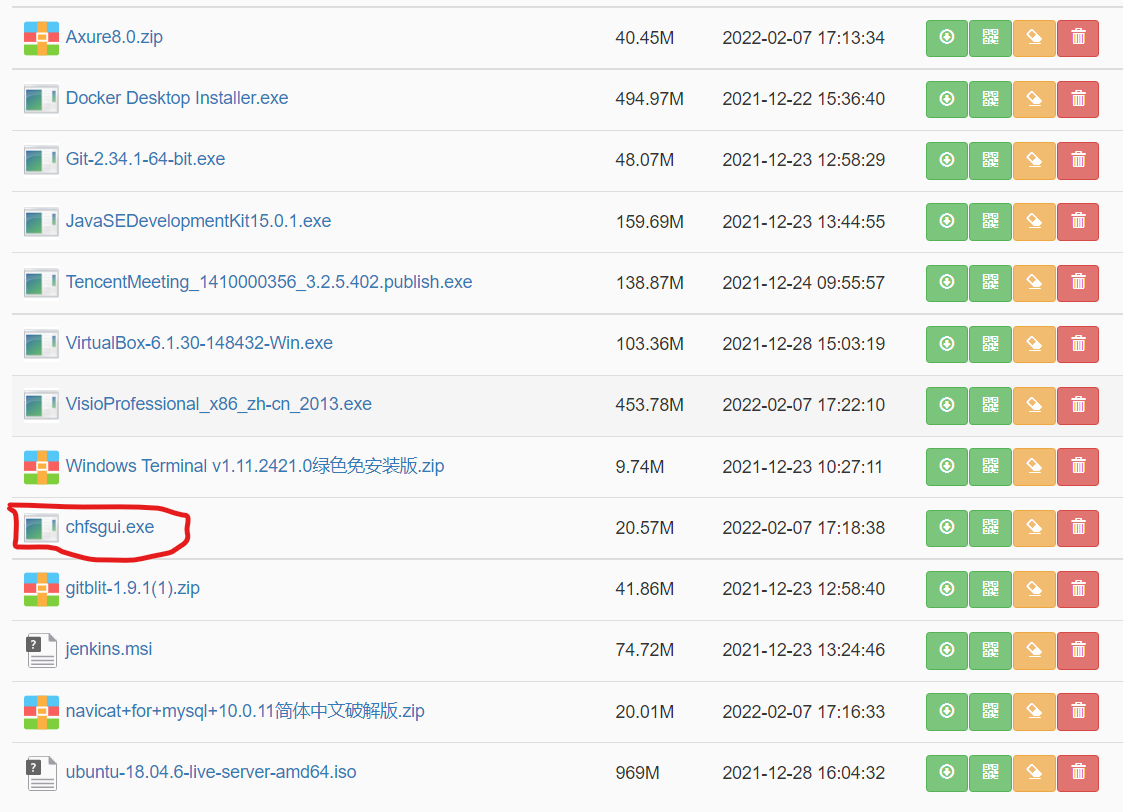Open the Windows Terminal v1.11.2421.0 zip link
This screenshot has width=1123, height=812.
point(255,466)
